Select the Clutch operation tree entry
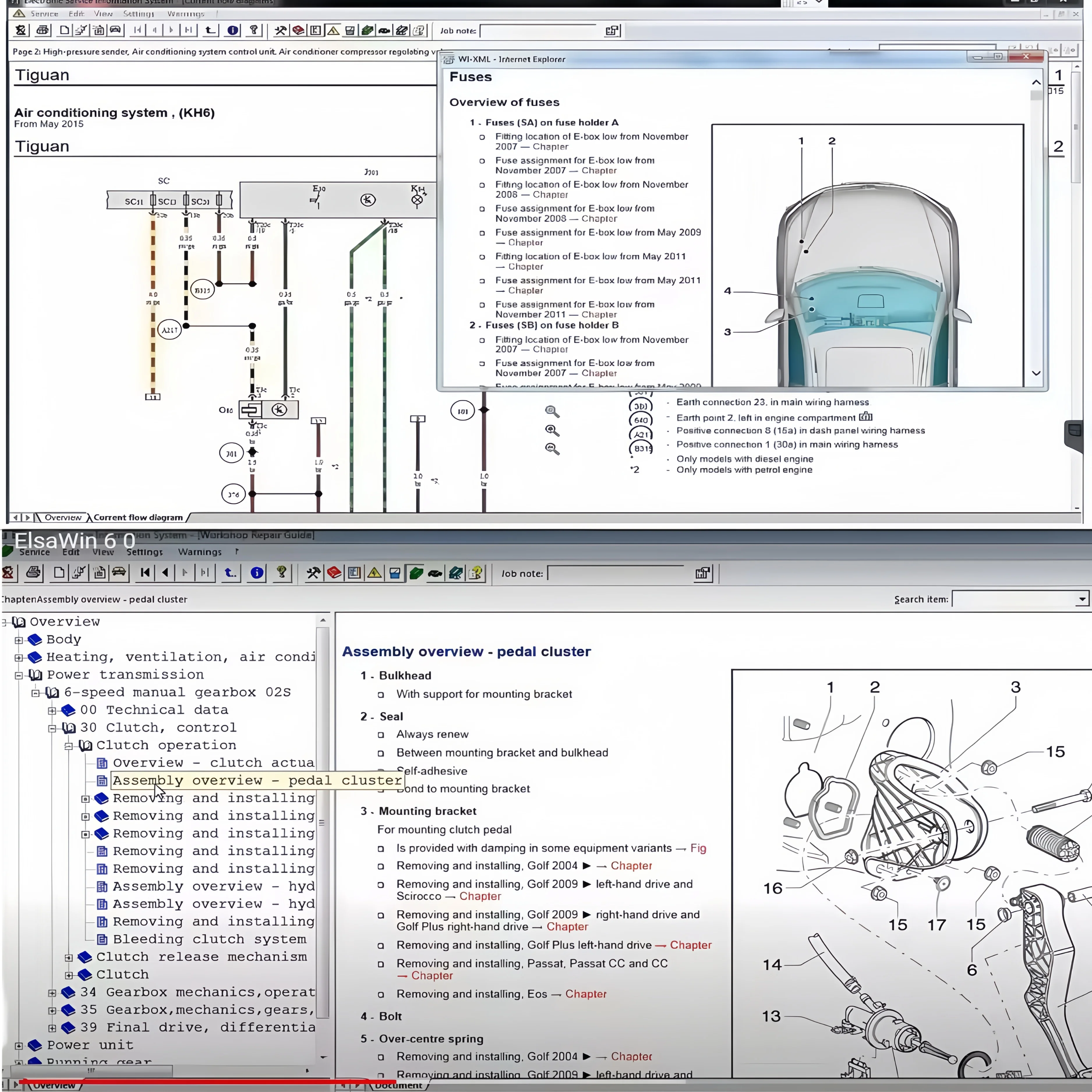Viewport: 1092px width, 1092px height. point(166,745)
